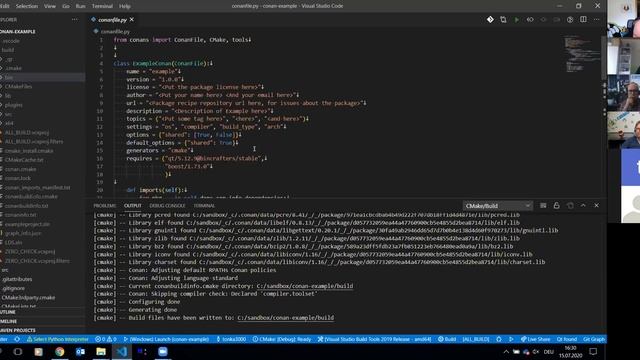Open File Explorer from the taskbar
The width and height of the screenshot is (640, 360).
pos(101,351)
